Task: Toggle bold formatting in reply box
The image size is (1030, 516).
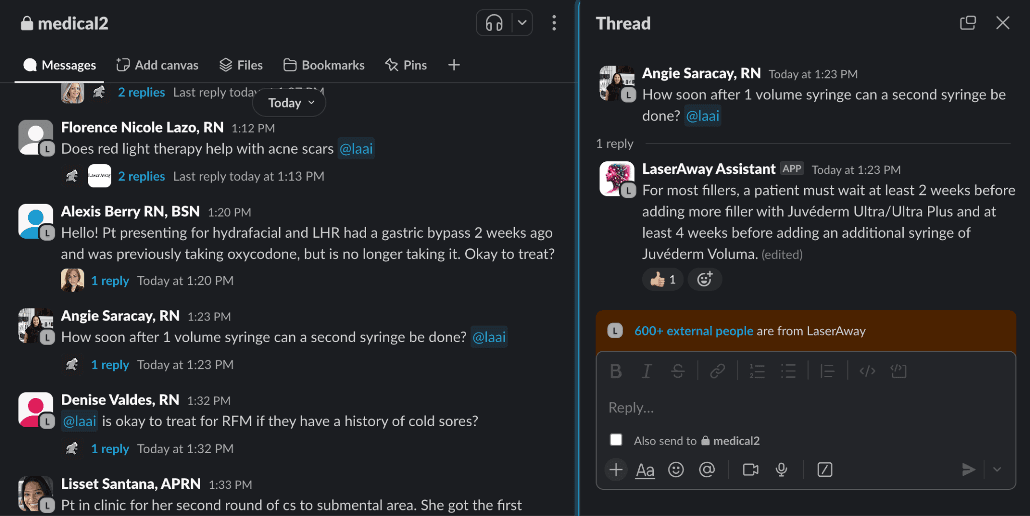Action: pos(616,371)
